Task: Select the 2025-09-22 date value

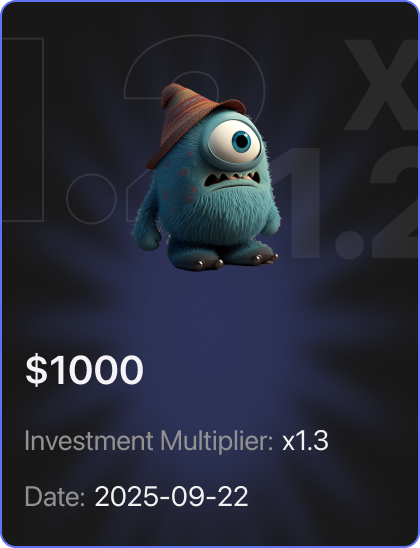Action: pos(171,496)
